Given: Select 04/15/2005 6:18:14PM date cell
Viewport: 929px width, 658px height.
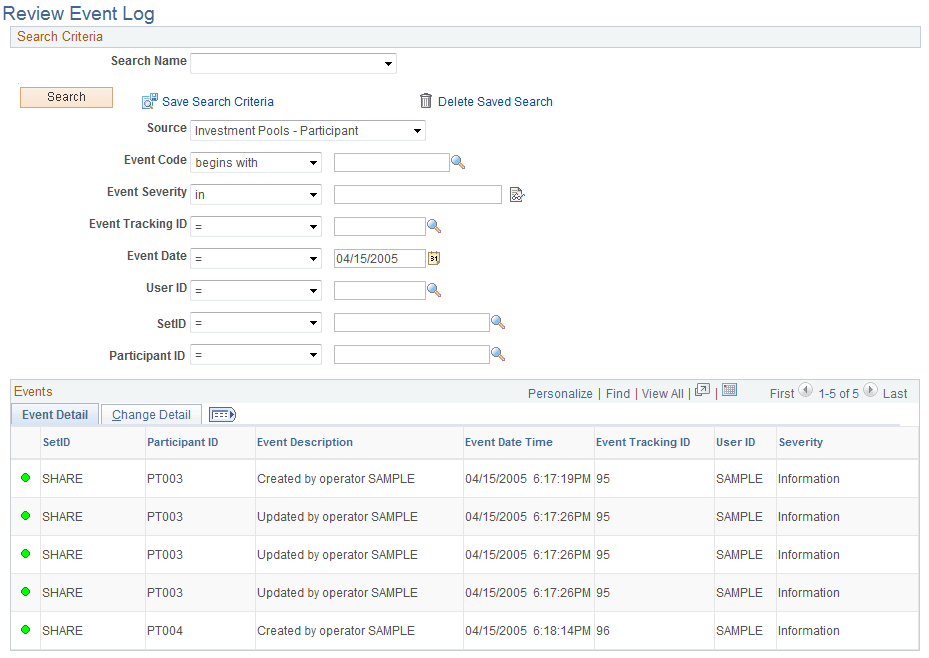Looking at the screenshot, I should point(528,631).
